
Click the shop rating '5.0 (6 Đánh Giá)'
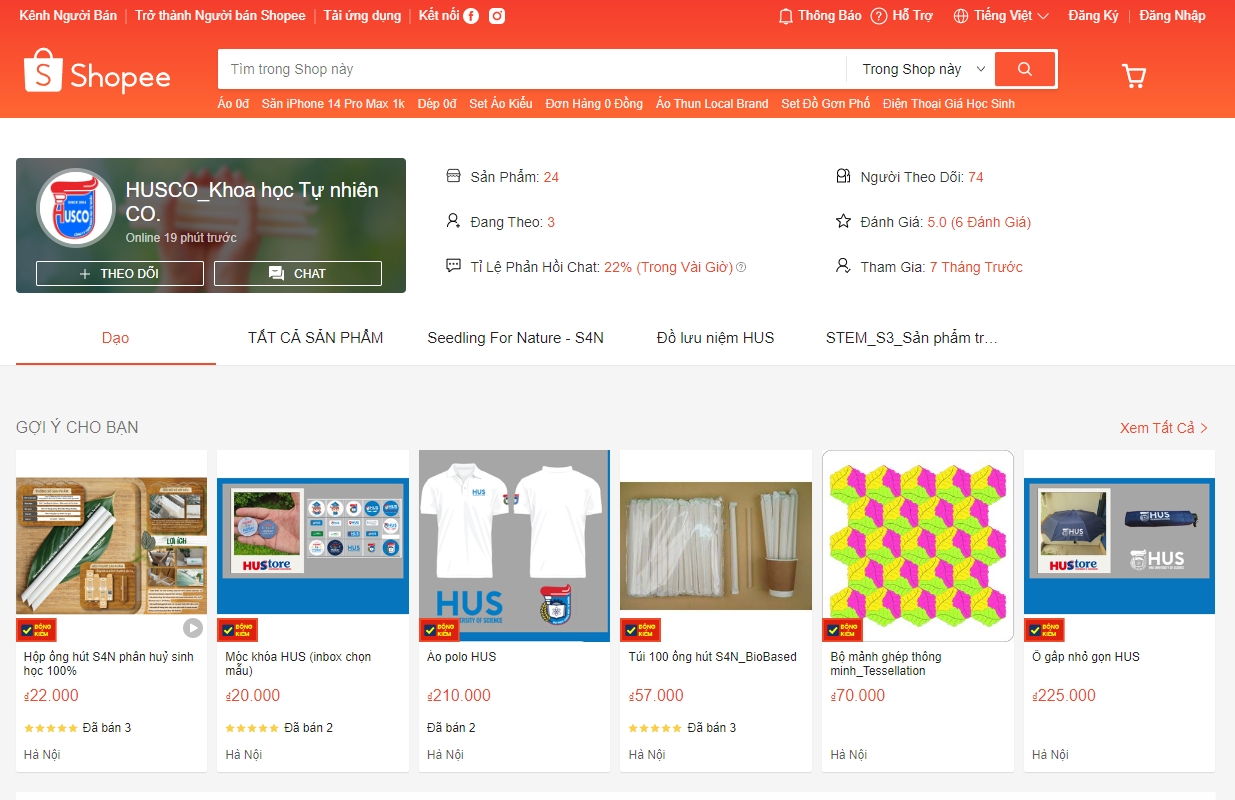(979, 222)
